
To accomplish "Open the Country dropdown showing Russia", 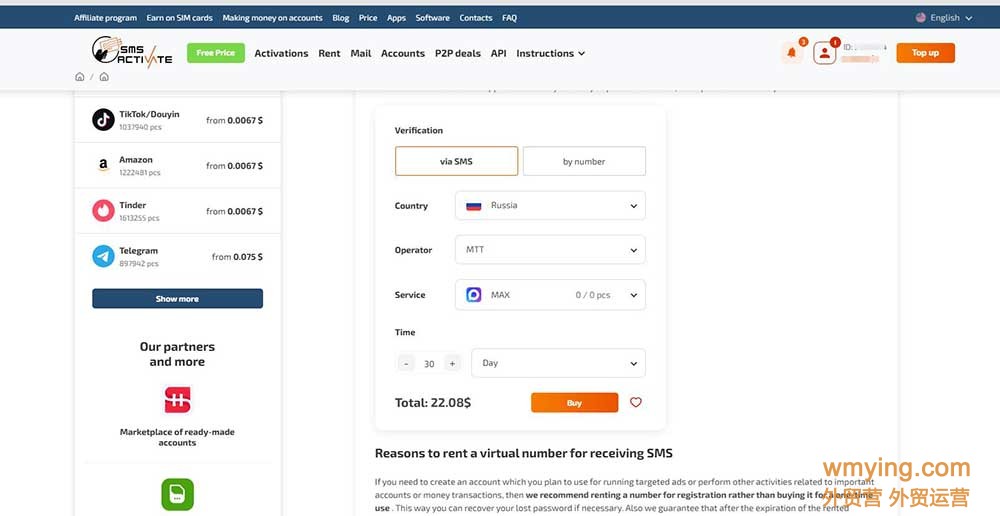I will pos(550,205).
